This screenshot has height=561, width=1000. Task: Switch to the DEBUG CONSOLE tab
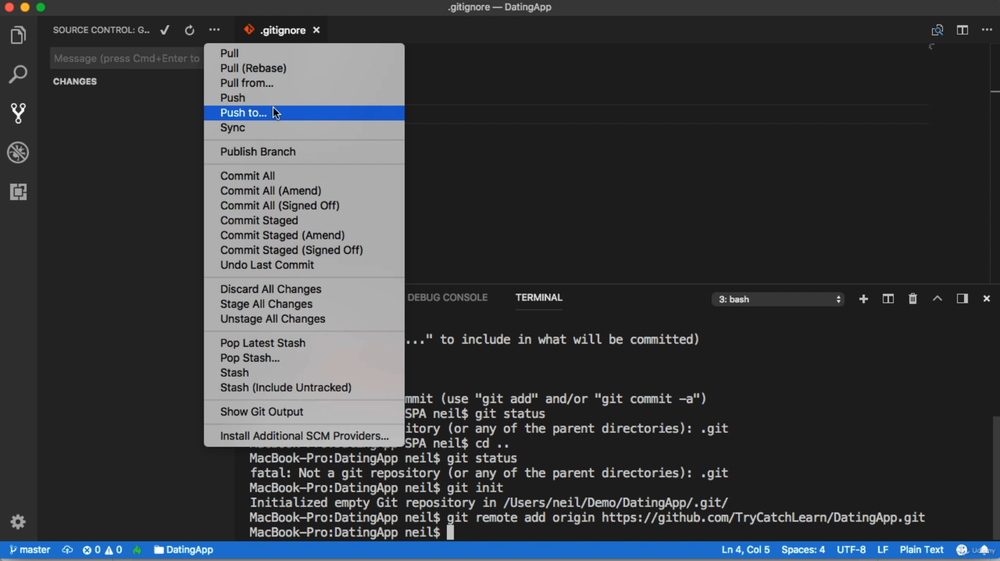coord(448,298)
